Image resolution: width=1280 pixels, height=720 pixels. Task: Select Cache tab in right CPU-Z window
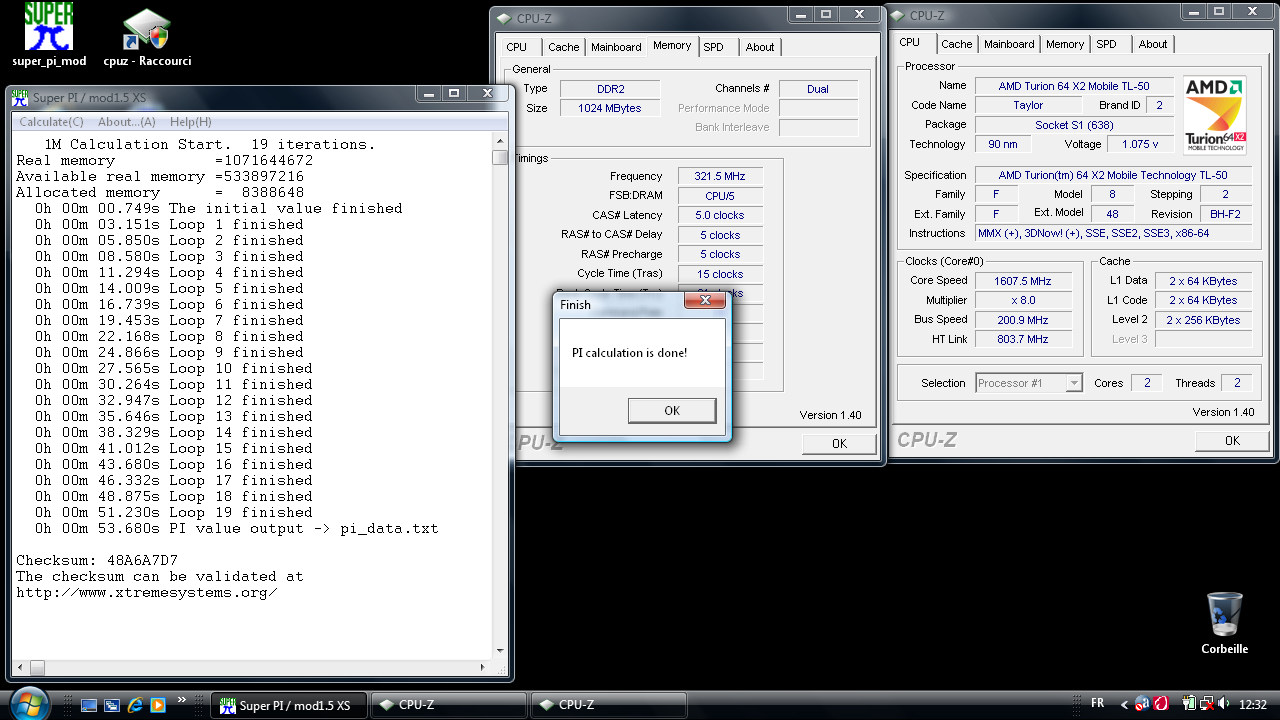coord(957,44)
